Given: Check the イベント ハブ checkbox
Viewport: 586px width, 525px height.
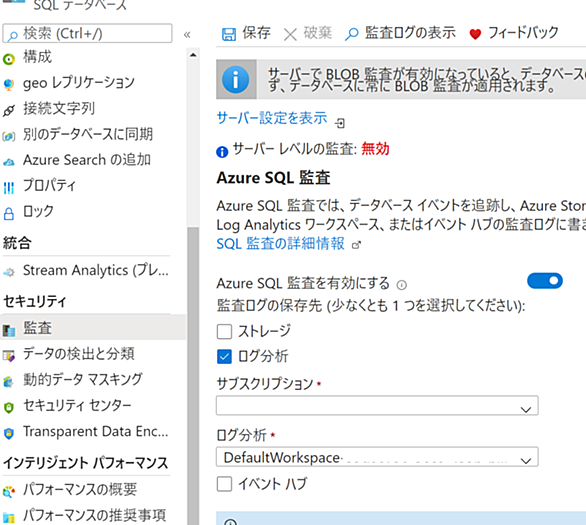Looking at the screenshot, I should (x=224, y=484).
